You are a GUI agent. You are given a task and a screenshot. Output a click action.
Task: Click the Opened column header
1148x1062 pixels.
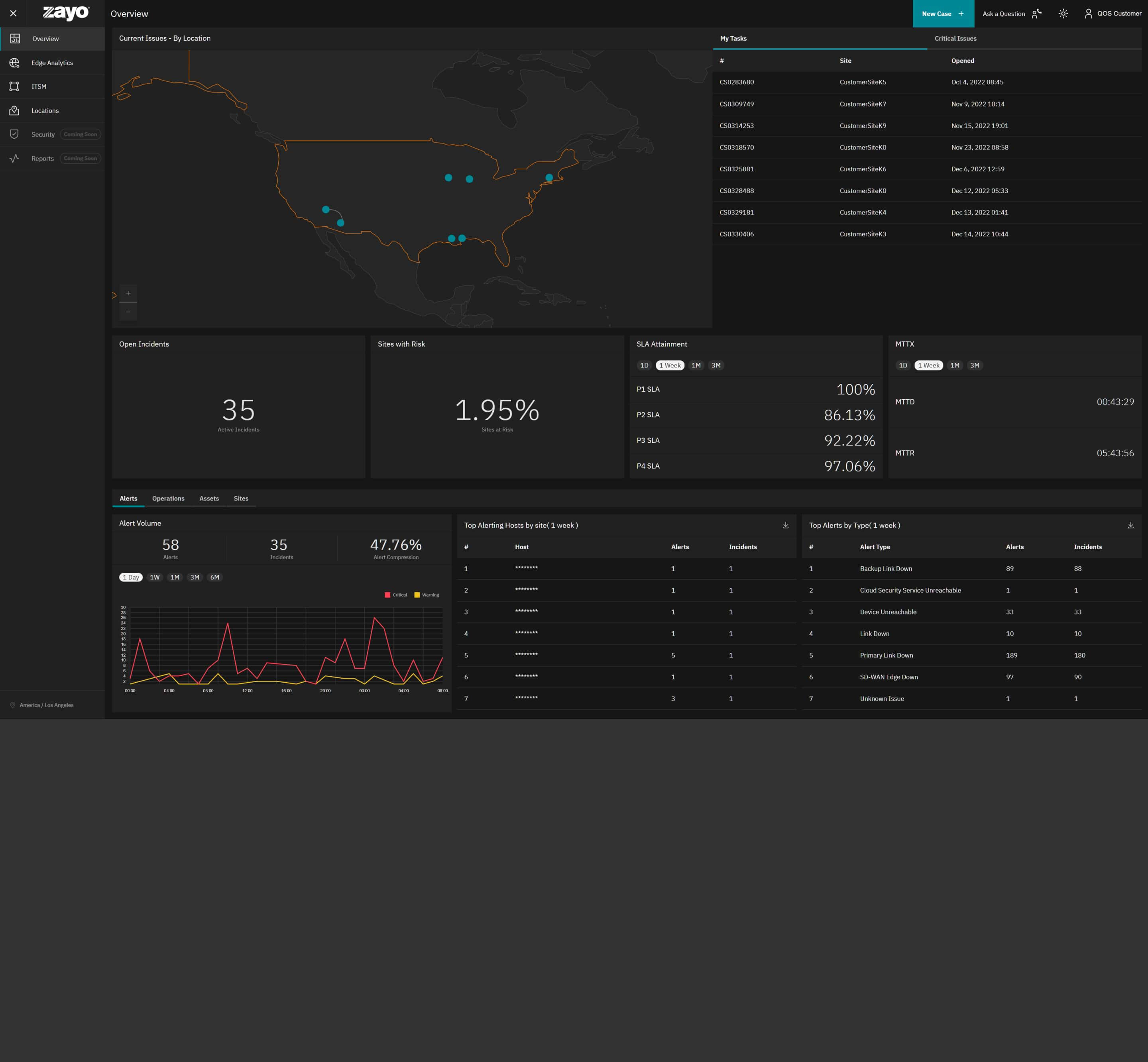[962, 61]
